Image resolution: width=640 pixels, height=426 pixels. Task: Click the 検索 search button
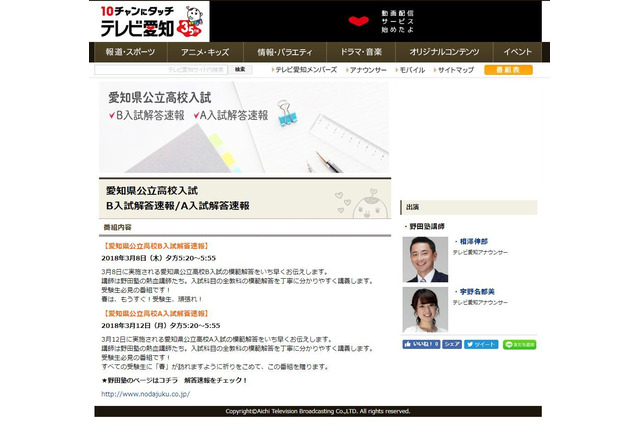240,70
